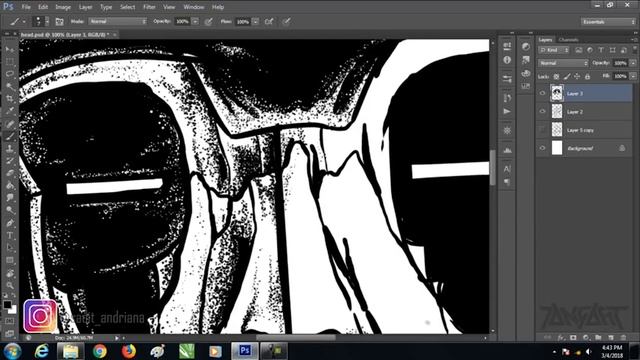Select the Rectangle shape tool

point(10,260)
